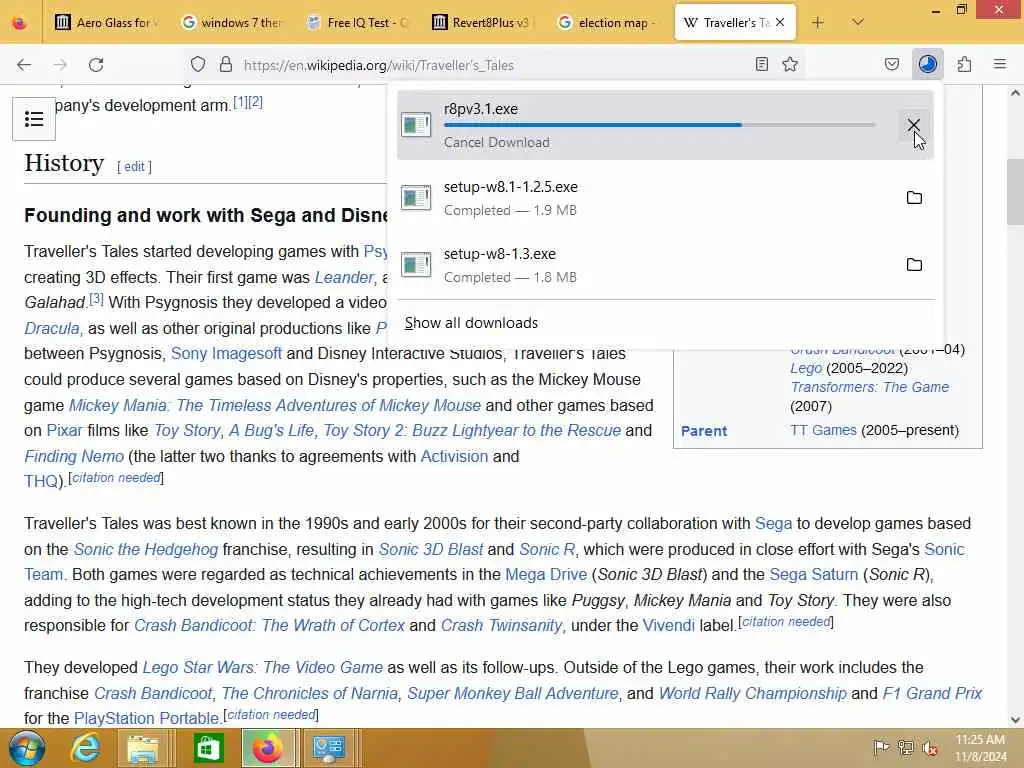Open Transformers: The Game infobox link

[869, 387]
